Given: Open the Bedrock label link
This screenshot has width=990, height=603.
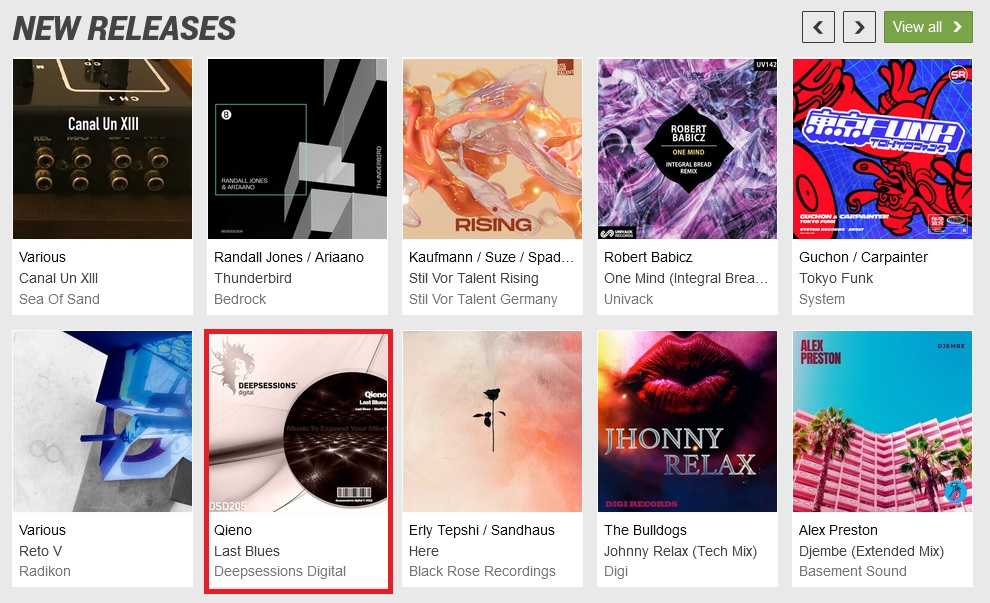Looking at the screenshot, I should click(240, 299).
